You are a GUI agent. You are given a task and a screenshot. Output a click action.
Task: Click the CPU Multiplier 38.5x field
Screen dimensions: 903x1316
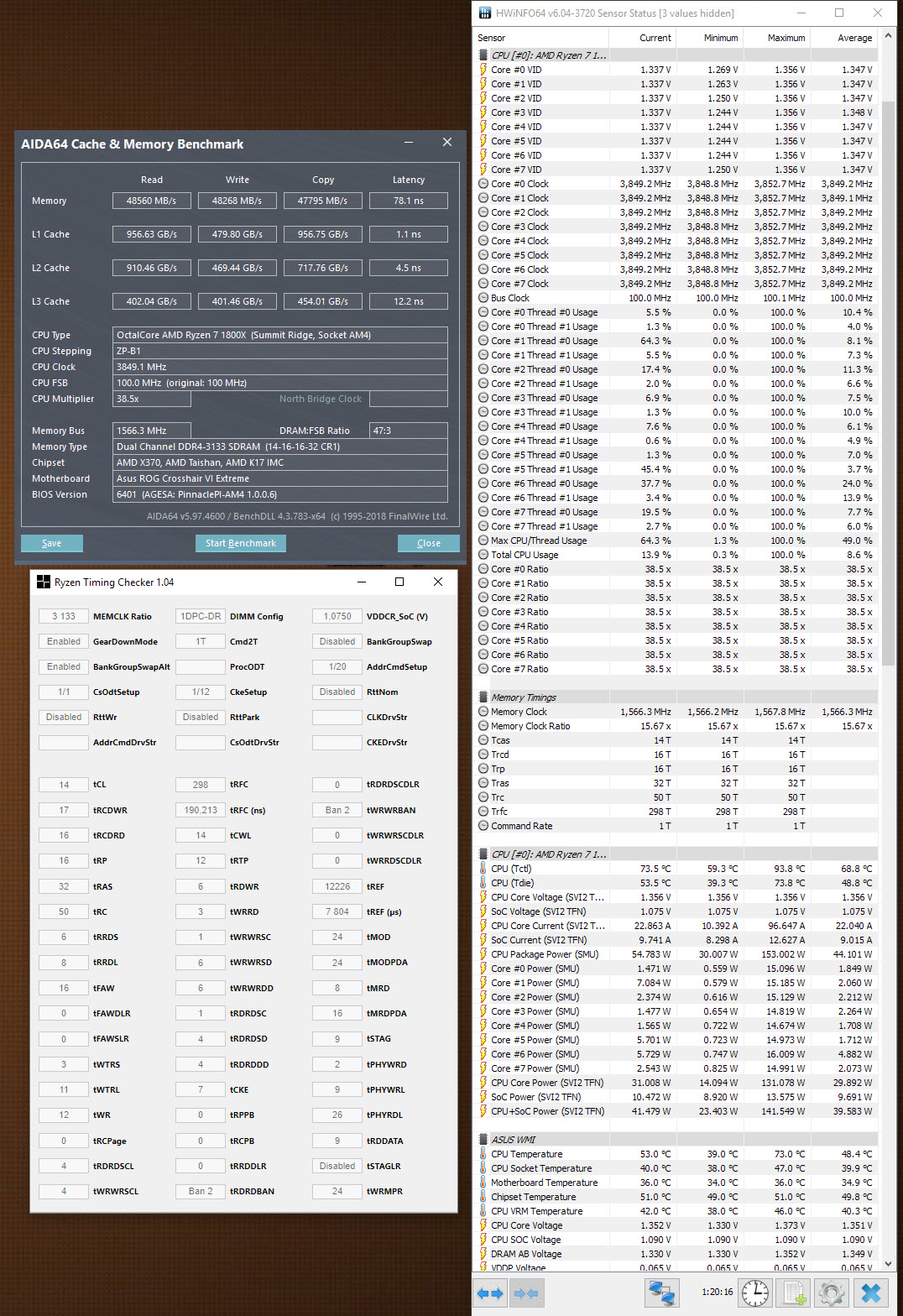pyautogui.click(x=152, y=399)
